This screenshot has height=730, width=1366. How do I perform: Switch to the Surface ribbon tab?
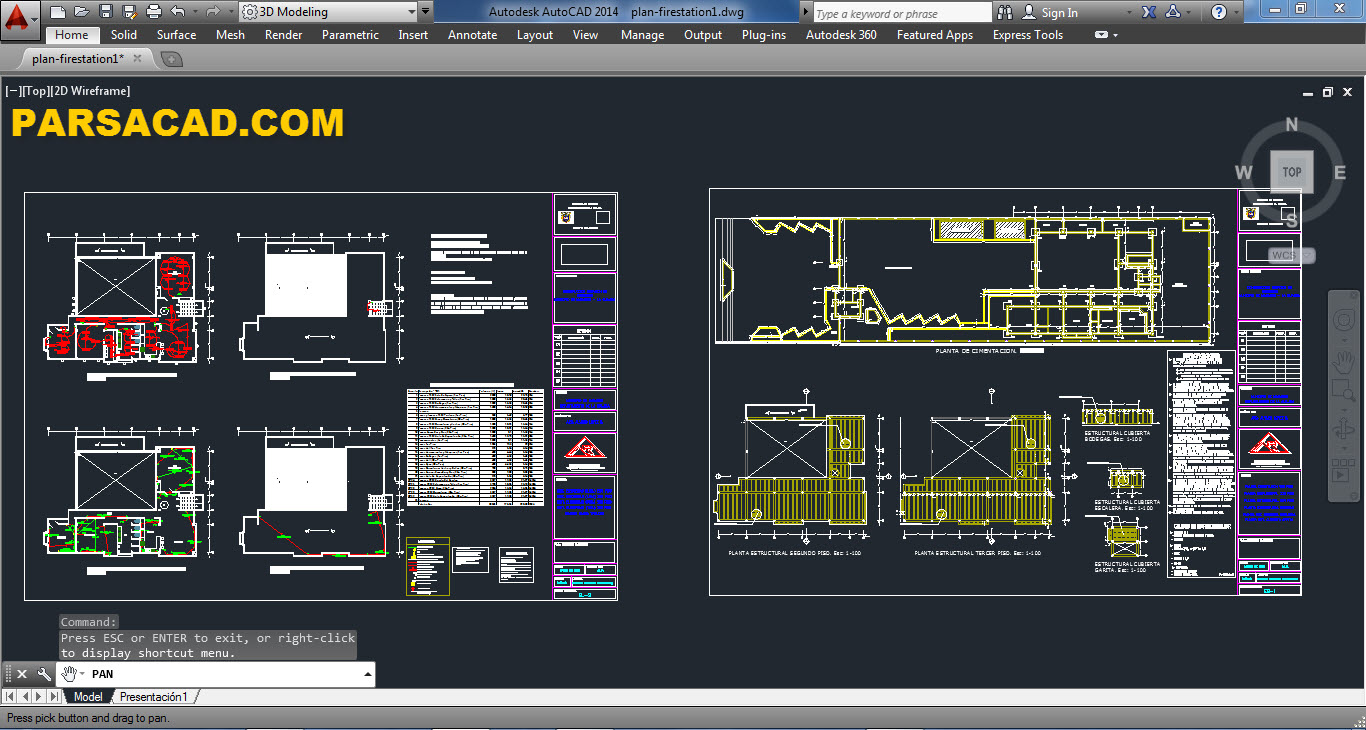click(177, 35)
